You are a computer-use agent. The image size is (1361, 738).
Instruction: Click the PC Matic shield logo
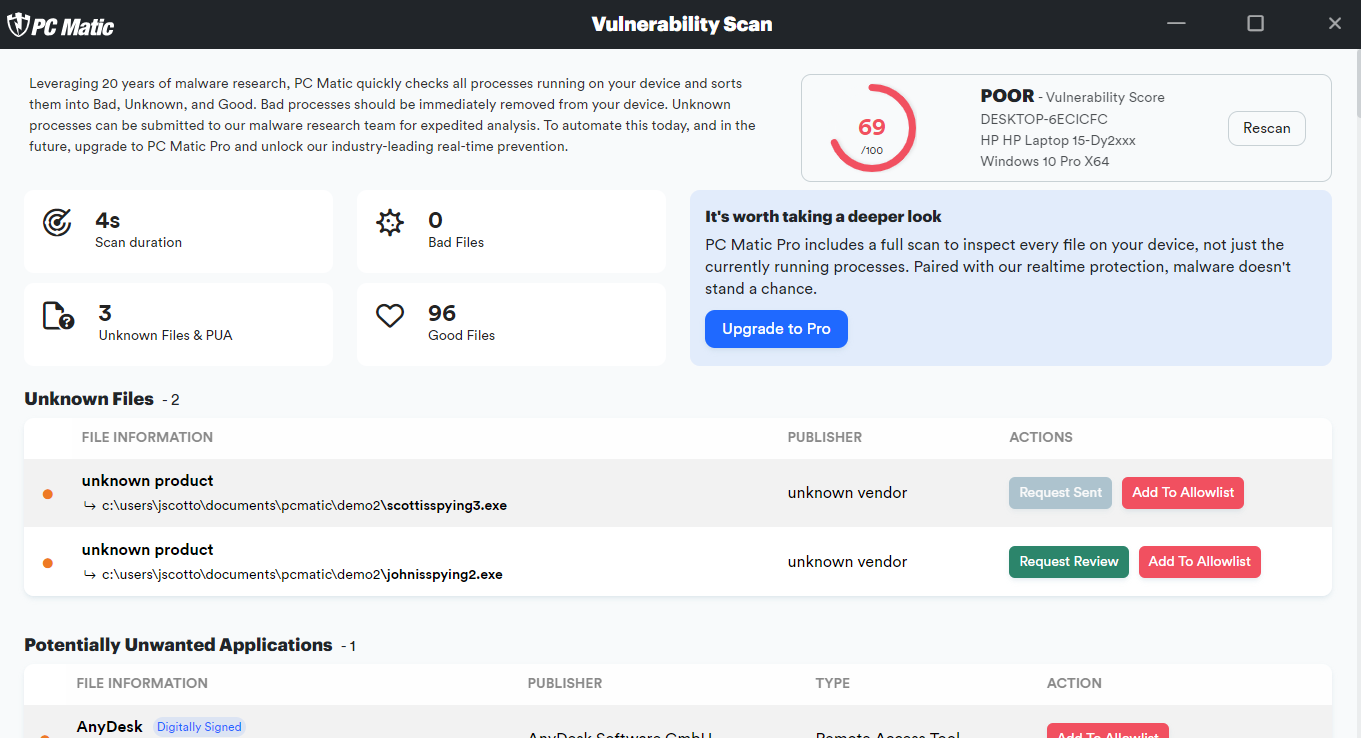point(18,25)
